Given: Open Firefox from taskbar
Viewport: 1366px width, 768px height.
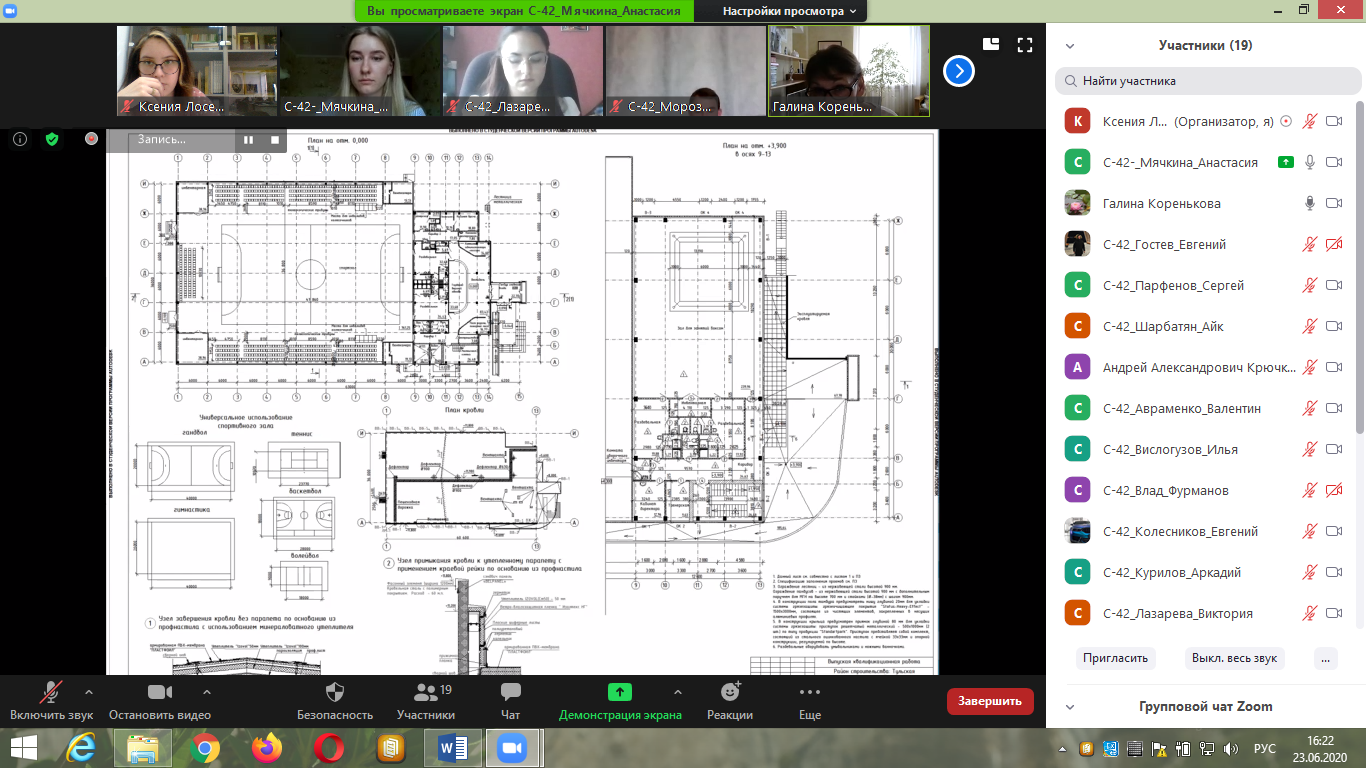Looking at the screenshot, I should (x=266, y=747).
